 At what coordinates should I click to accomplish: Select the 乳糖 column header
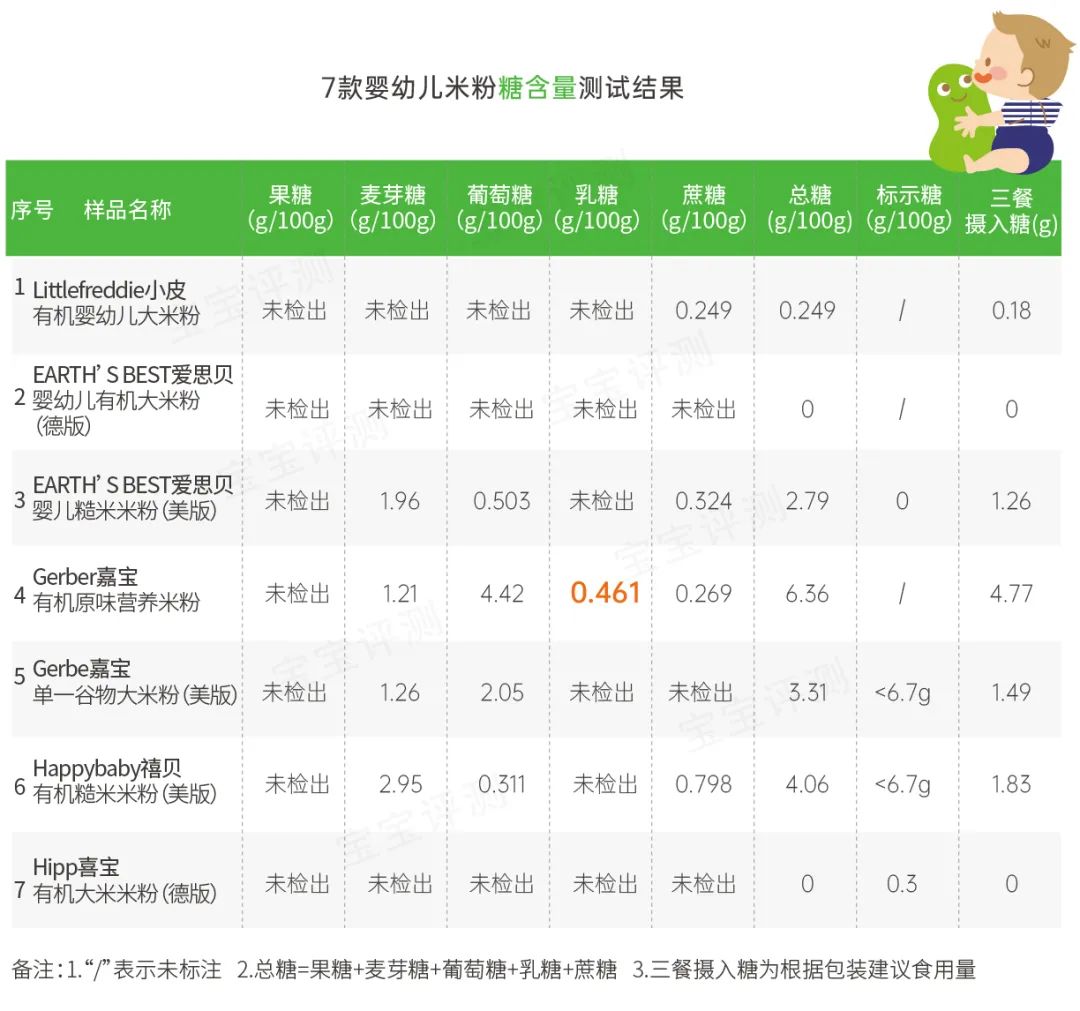(598, 208)
